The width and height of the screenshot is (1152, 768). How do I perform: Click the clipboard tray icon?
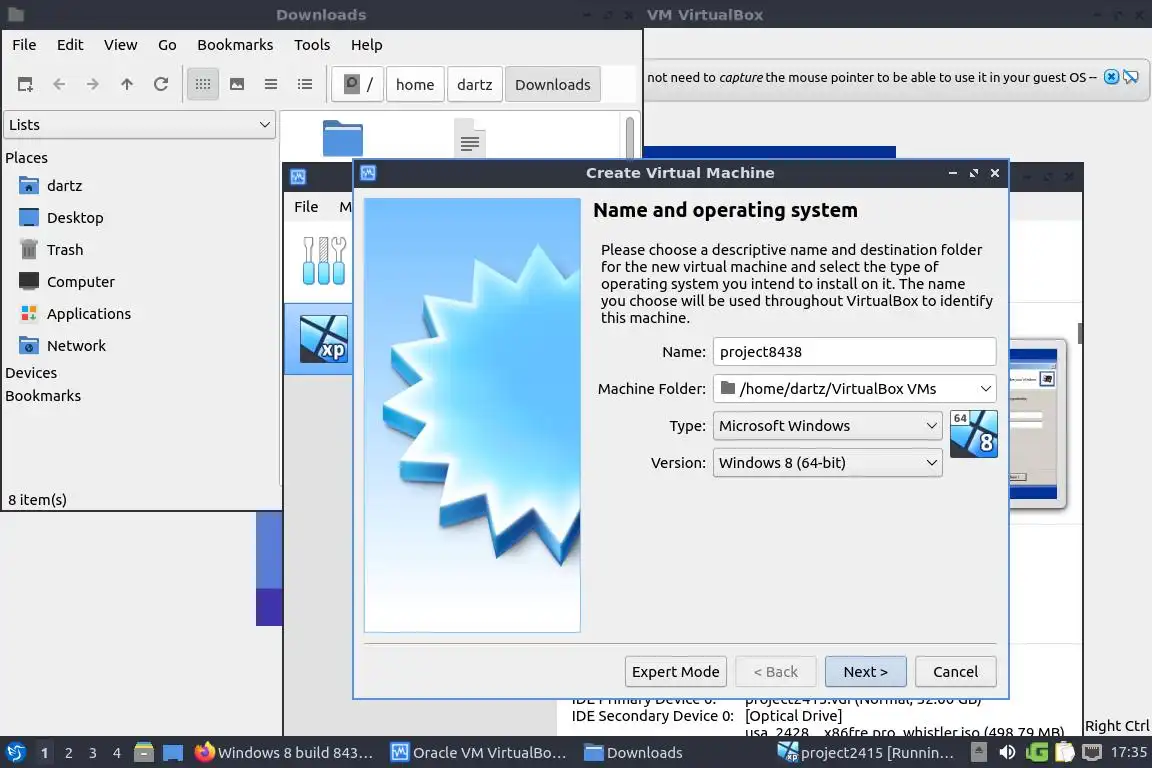[x=1065, y=753]
